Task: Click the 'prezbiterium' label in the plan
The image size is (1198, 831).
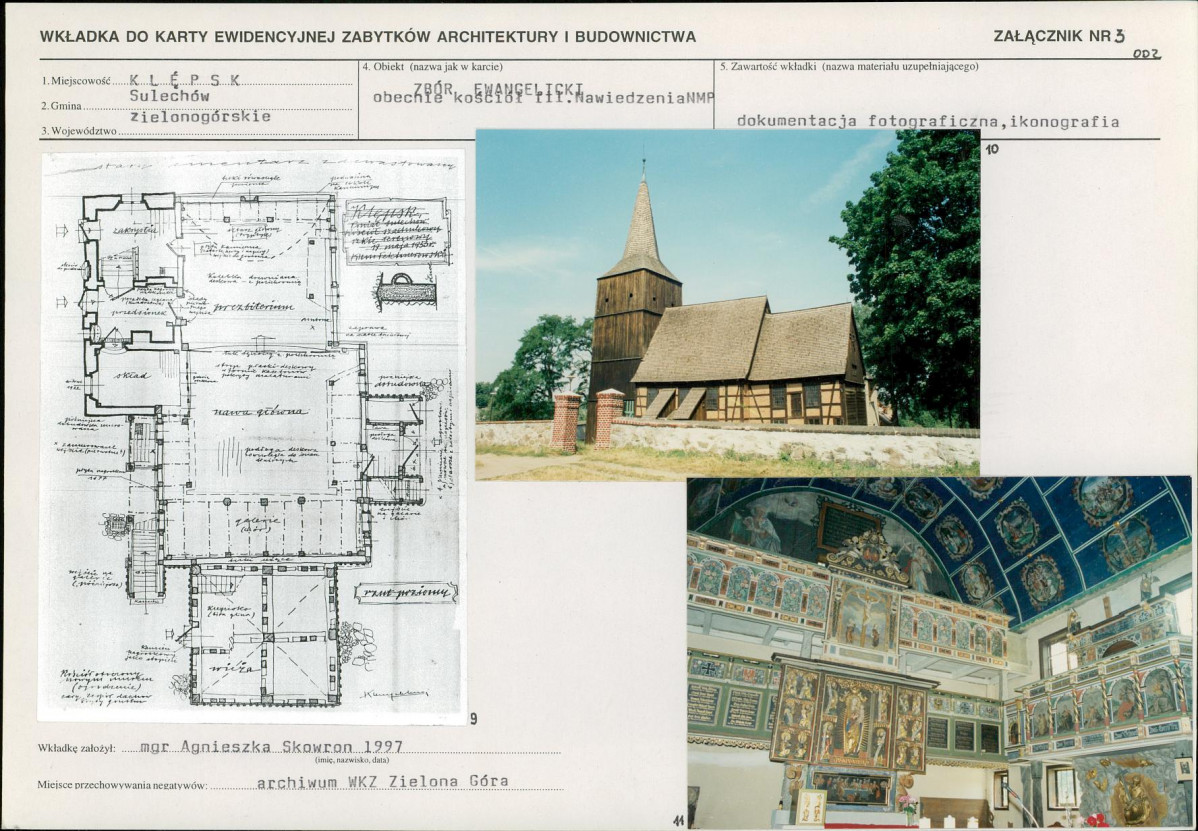Action: (252, 307)
